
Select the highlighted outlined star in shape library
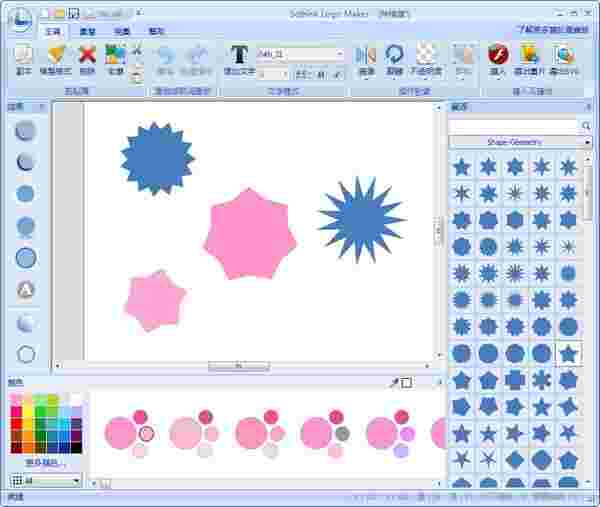(568, 354)
